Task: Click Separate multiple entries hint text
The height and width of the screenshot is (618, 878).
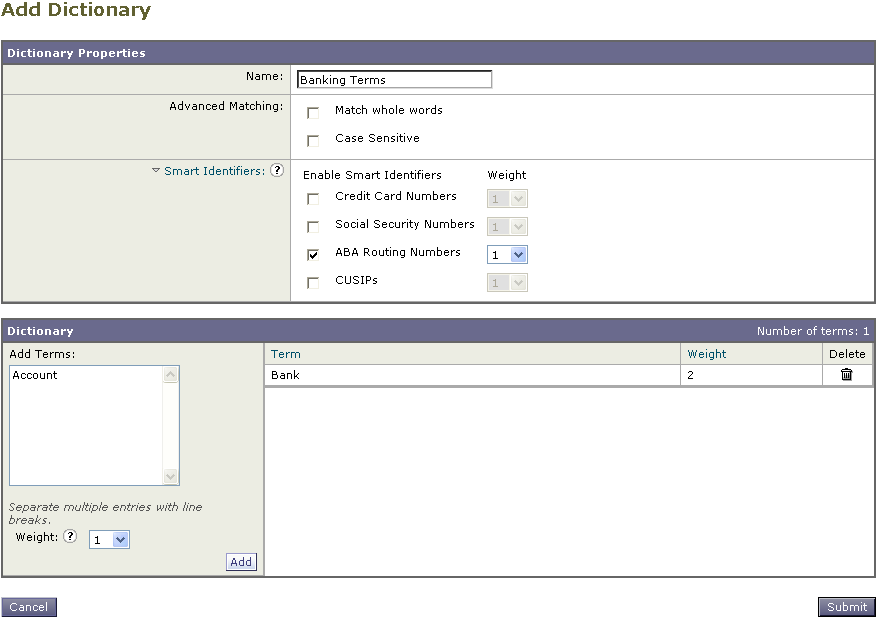Action: [x=105, y=513]
